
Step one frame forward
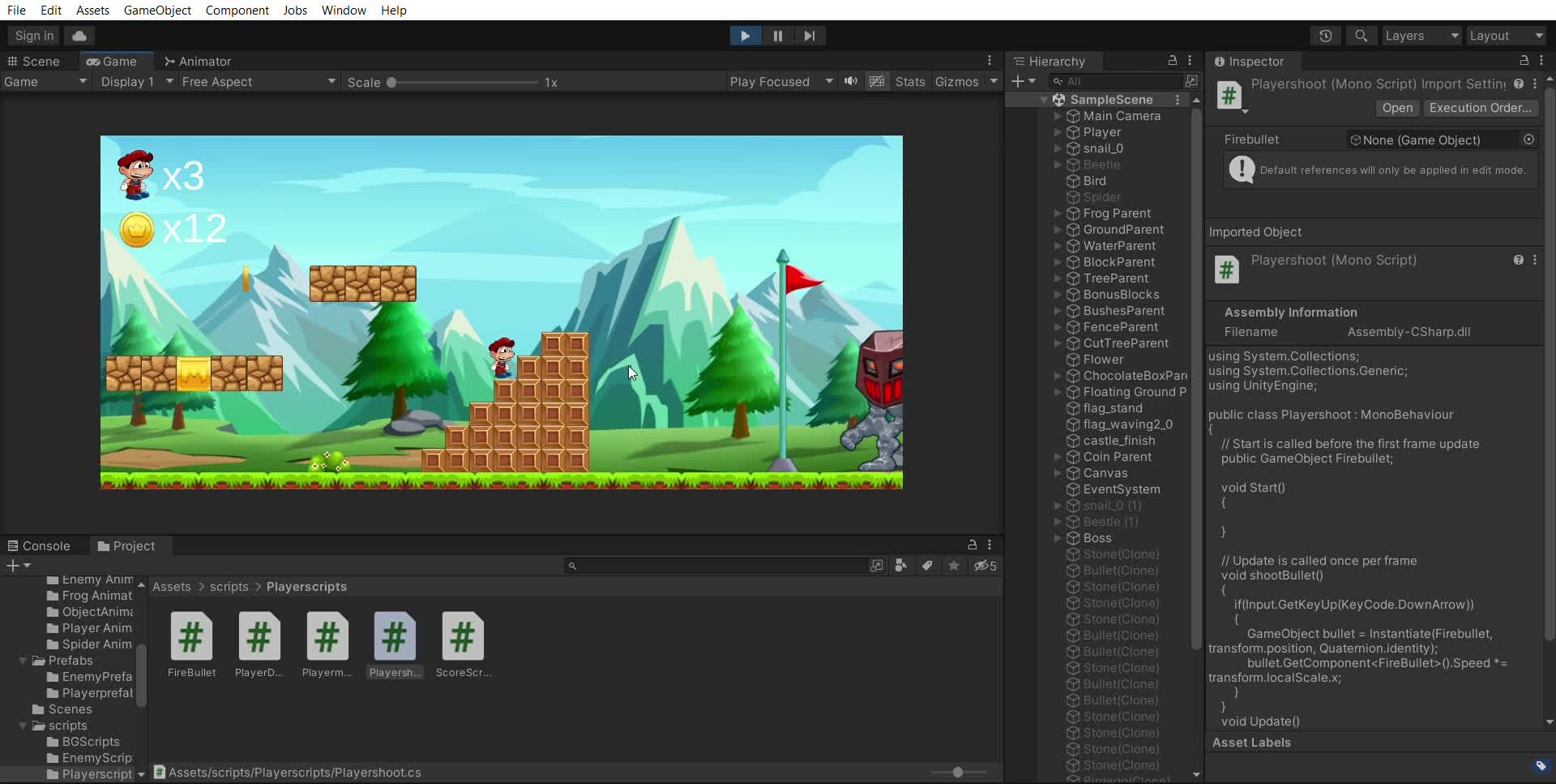810,36
